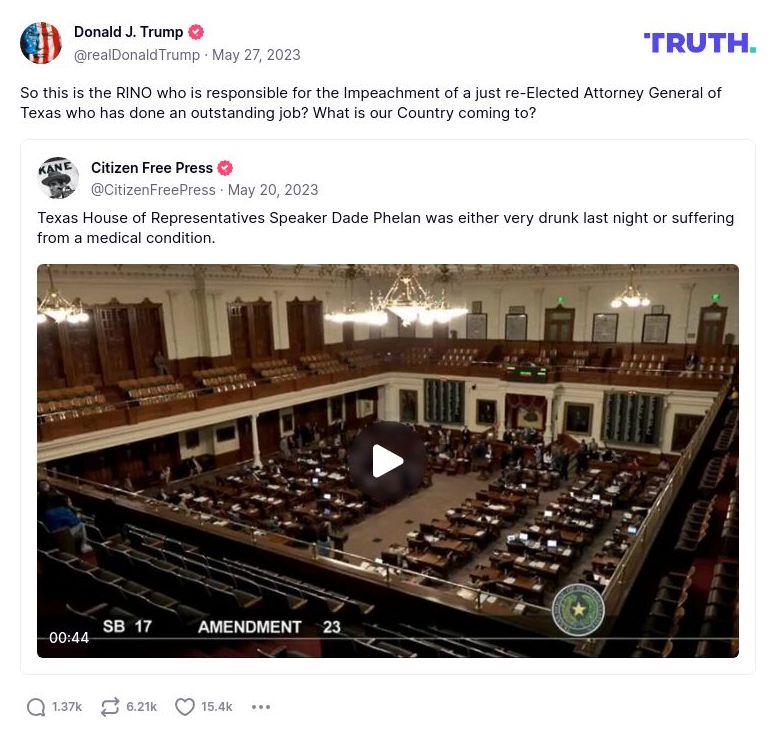Open the @CitizenFreePress handle link
This screenshot has height=737, width=777.
pyautogui.click(x=153, y=190)
